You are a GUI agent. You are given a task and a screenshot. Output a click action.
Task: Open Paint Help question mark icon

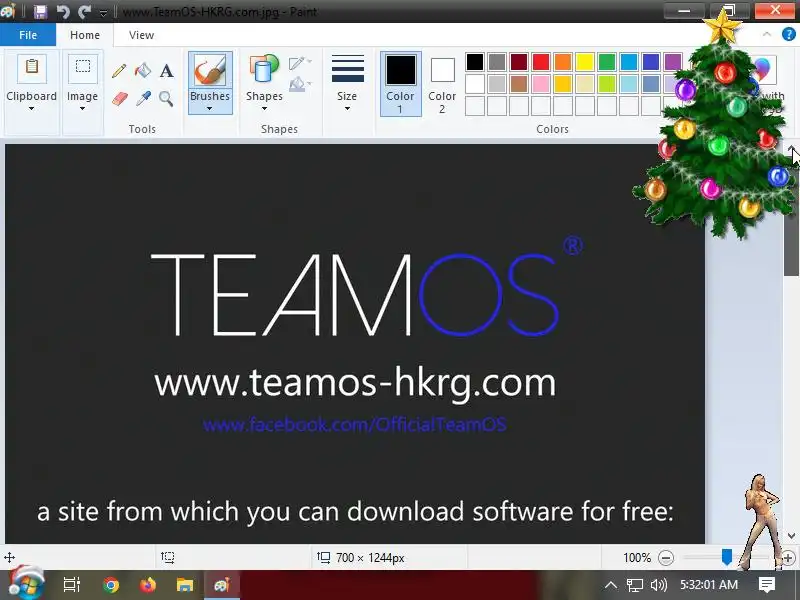coord(788,34)
